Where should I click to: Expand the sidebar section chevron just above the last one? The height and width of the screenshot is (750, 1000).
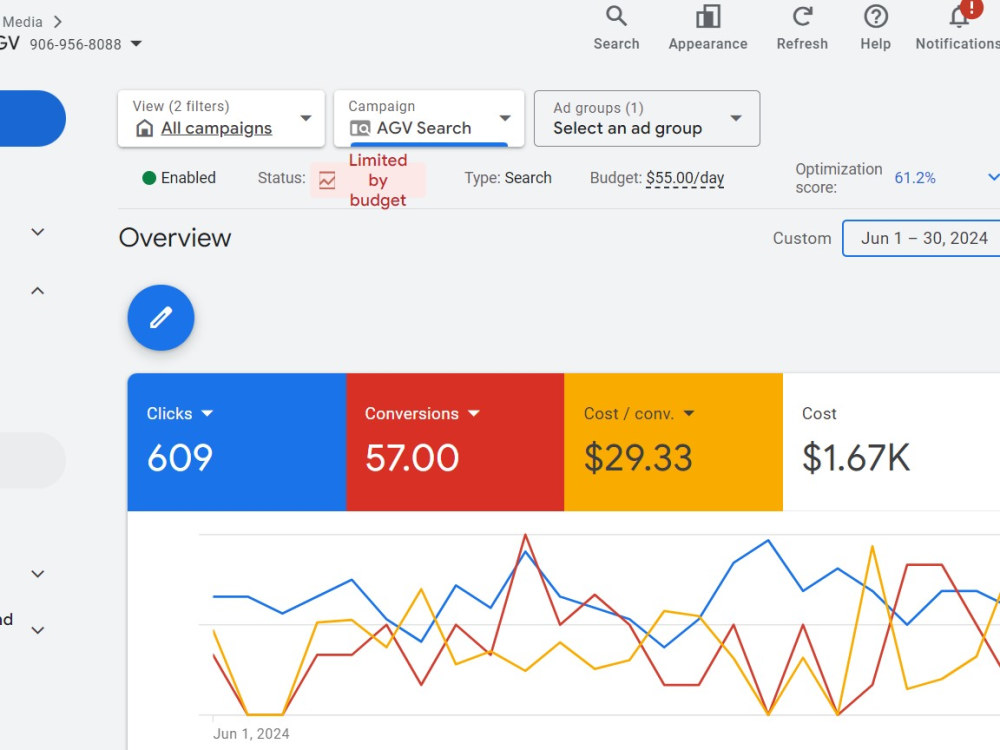38,574
